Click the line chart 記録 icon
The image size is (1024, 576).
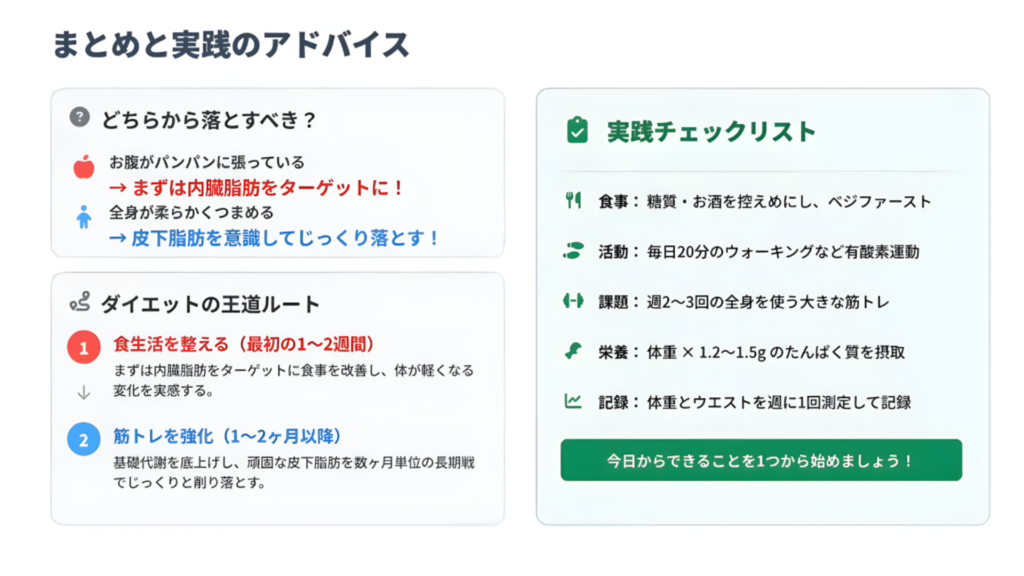click(x=573, y=402)
